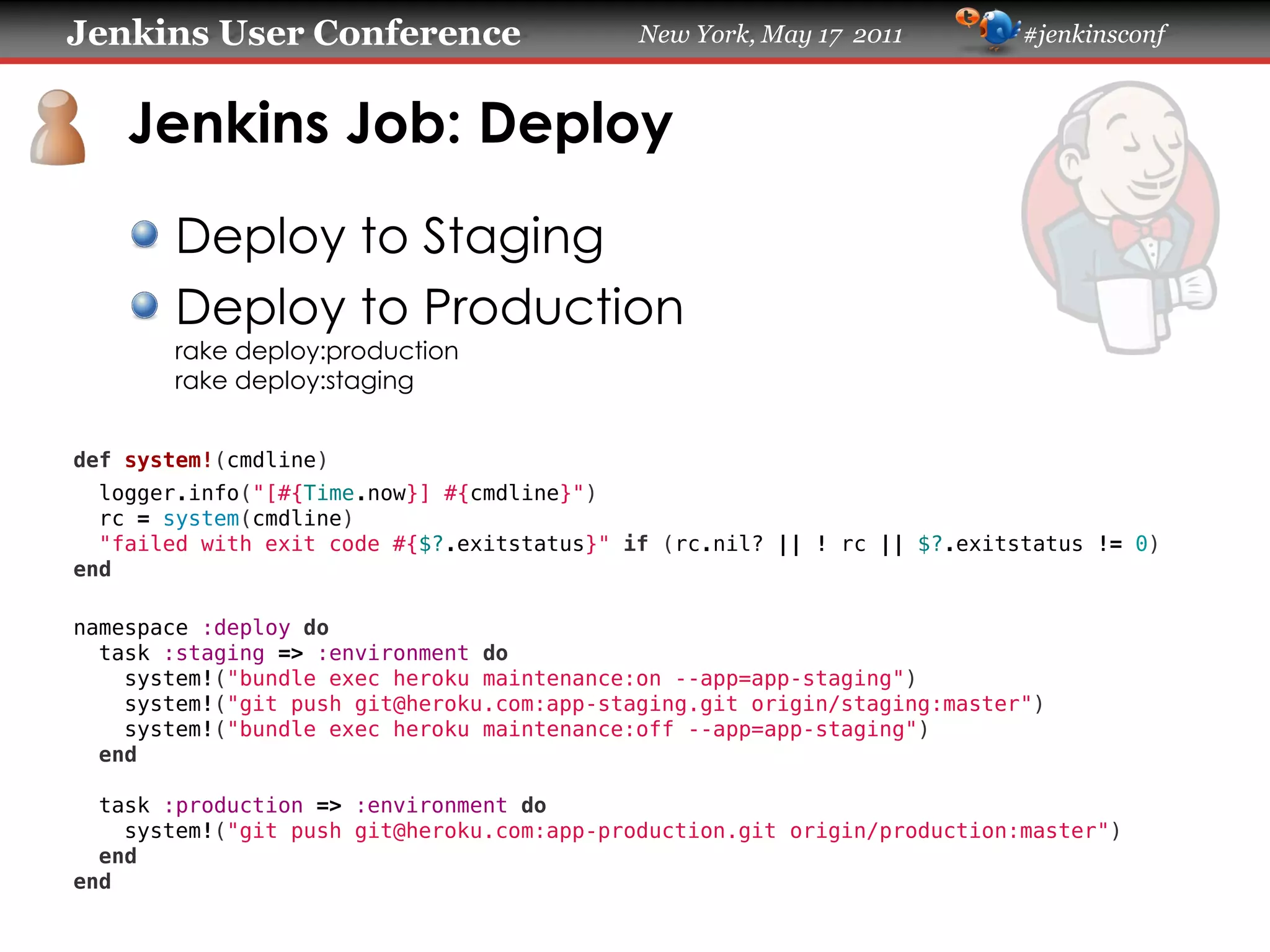
Task: Click the blue bullet beside Deploy to Production
Action: point(145,306)
